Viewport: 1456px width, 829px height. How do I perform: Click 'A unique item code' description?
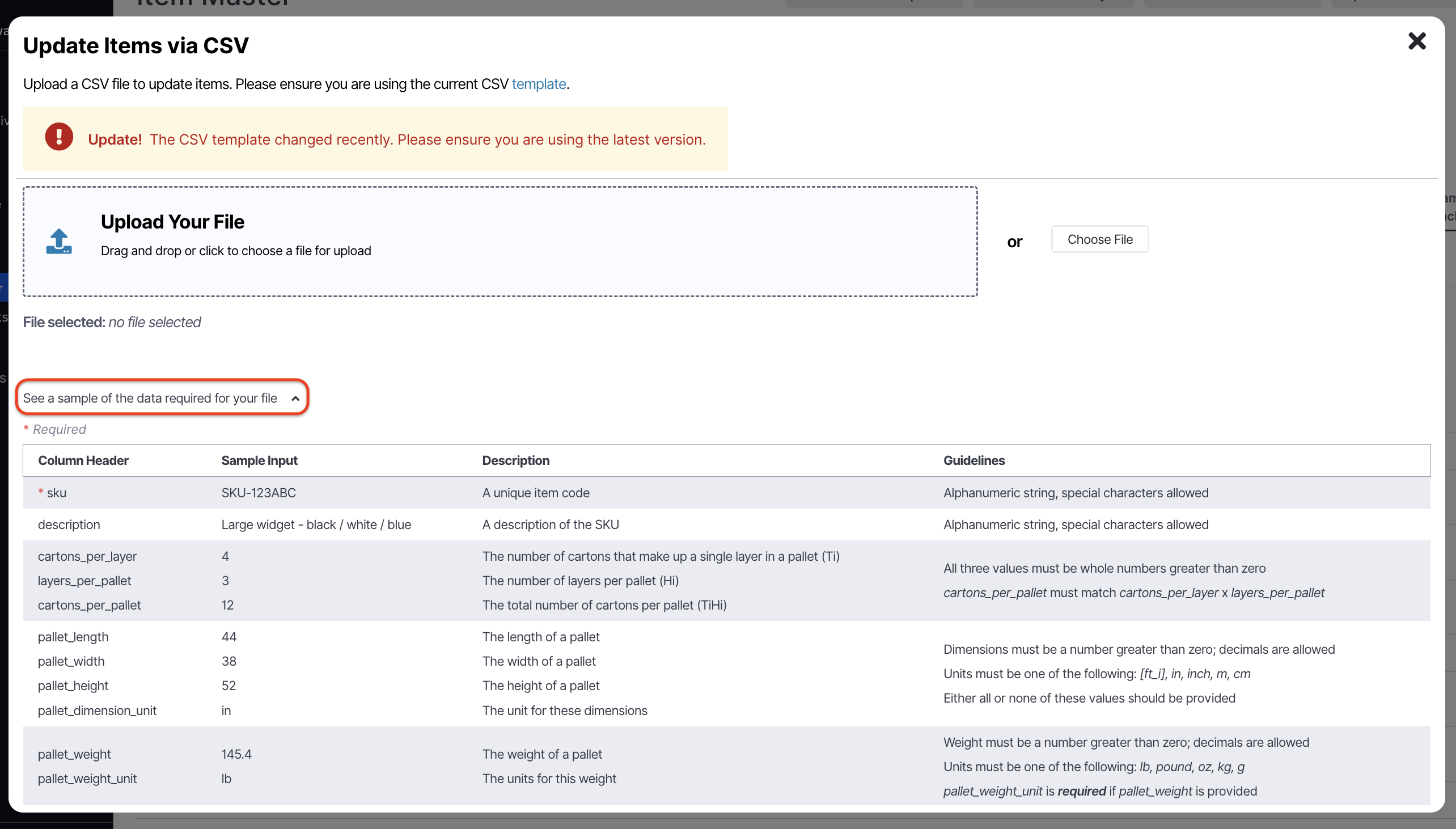point(536,493)
